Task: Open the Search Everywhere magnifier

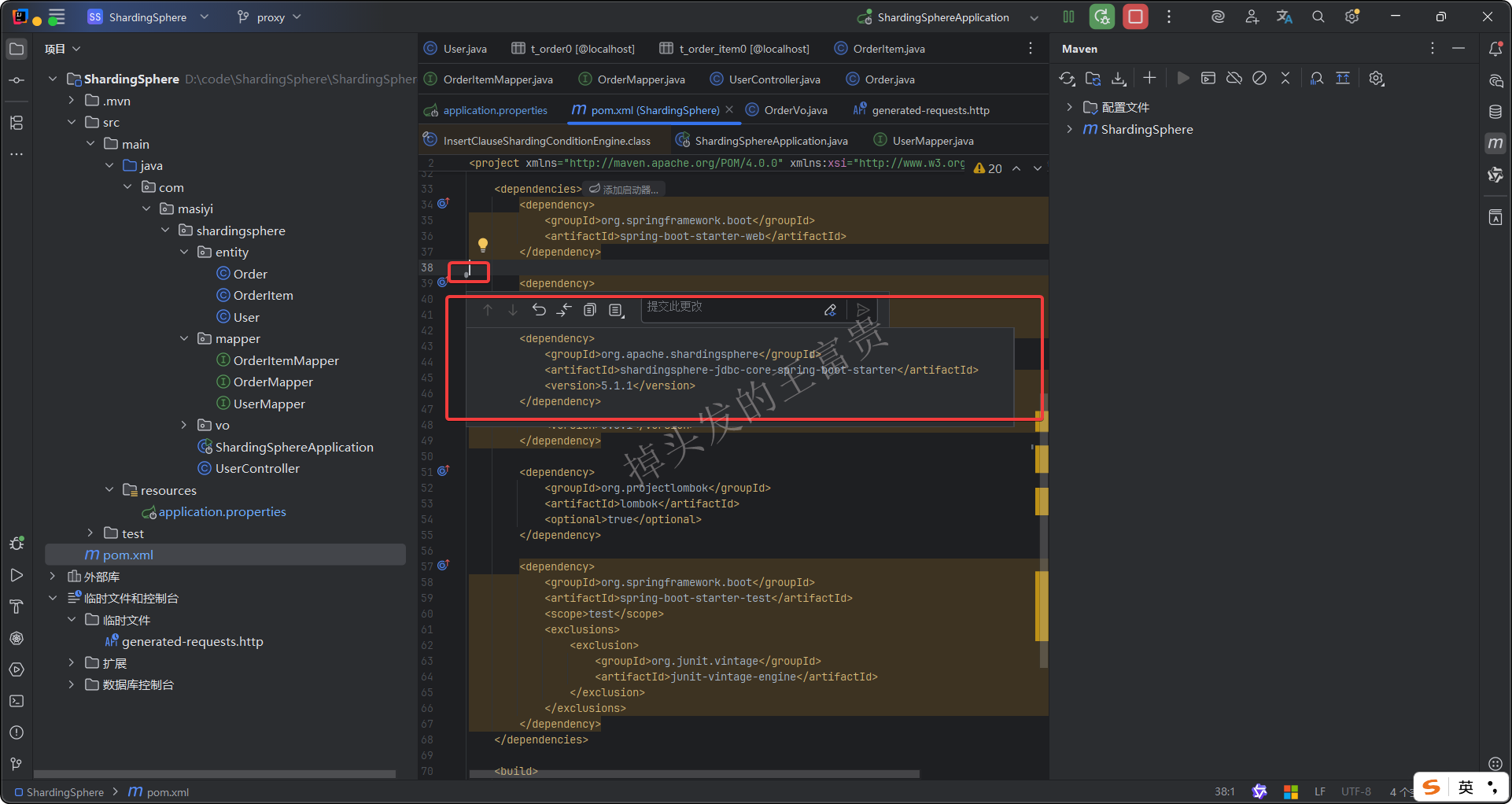Action: tap(1318, 17)
